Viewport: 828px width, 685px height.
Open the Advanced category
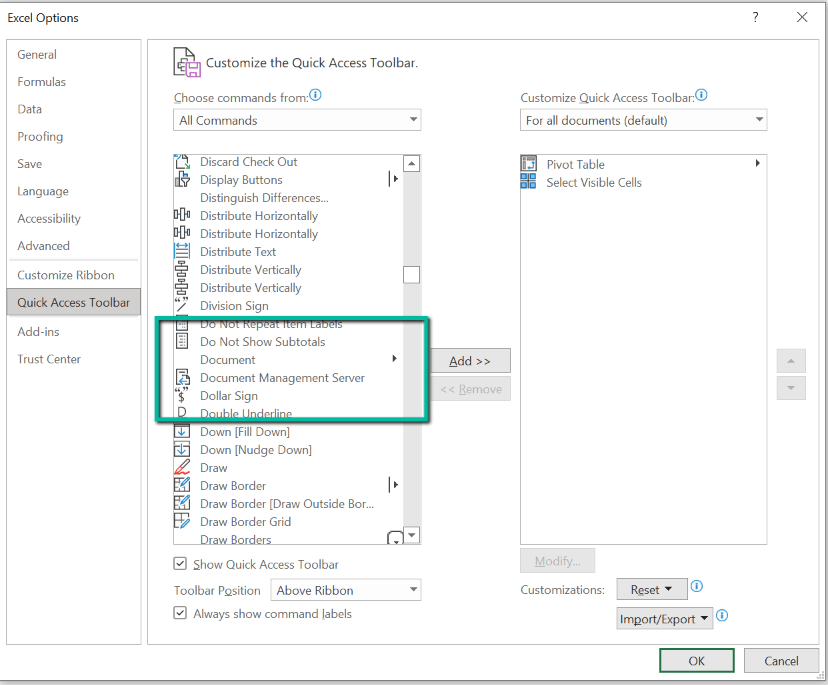coord(43,246)
